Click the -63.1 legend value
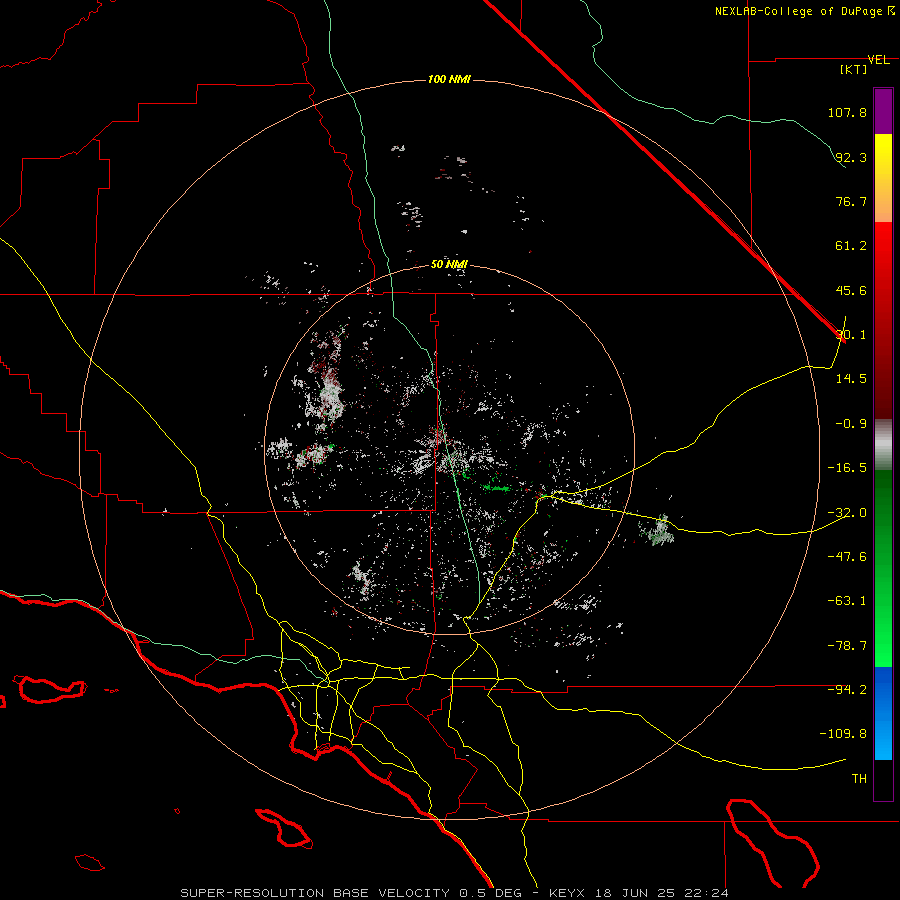The width and height of the screenshot is (900, 900). 847,601
